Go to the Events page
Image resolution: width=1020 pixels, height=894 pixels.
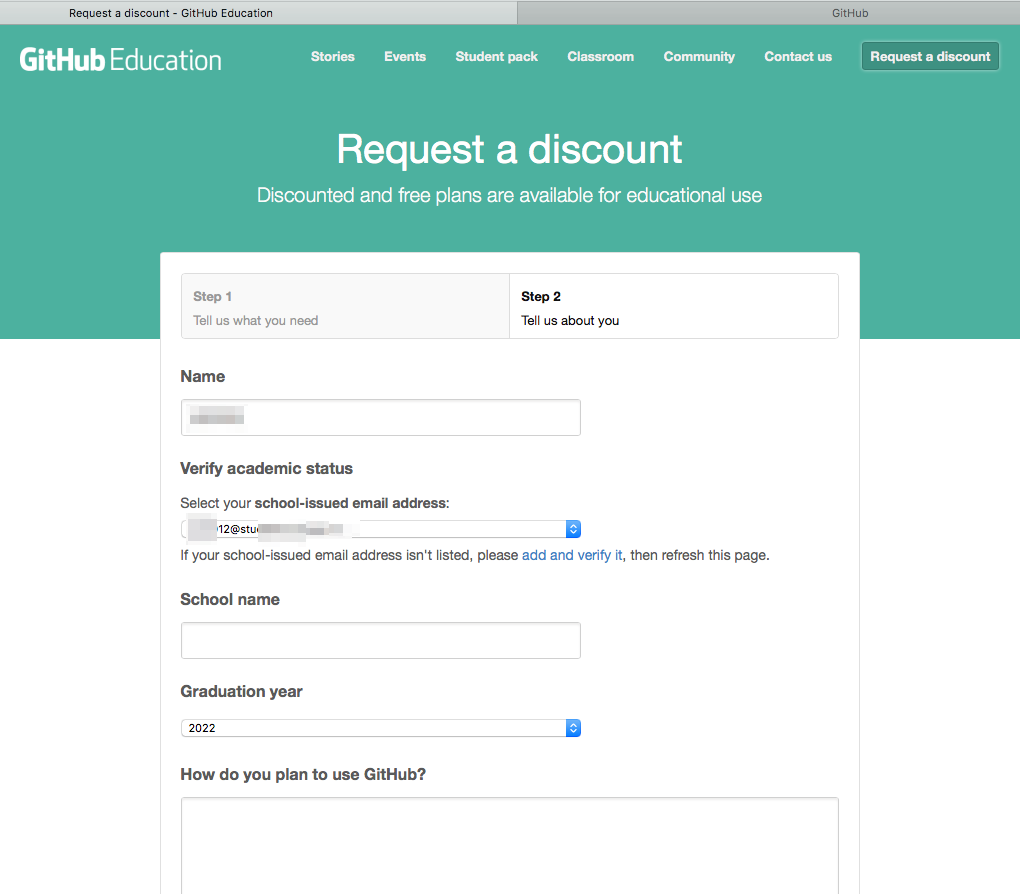[405, 57]
